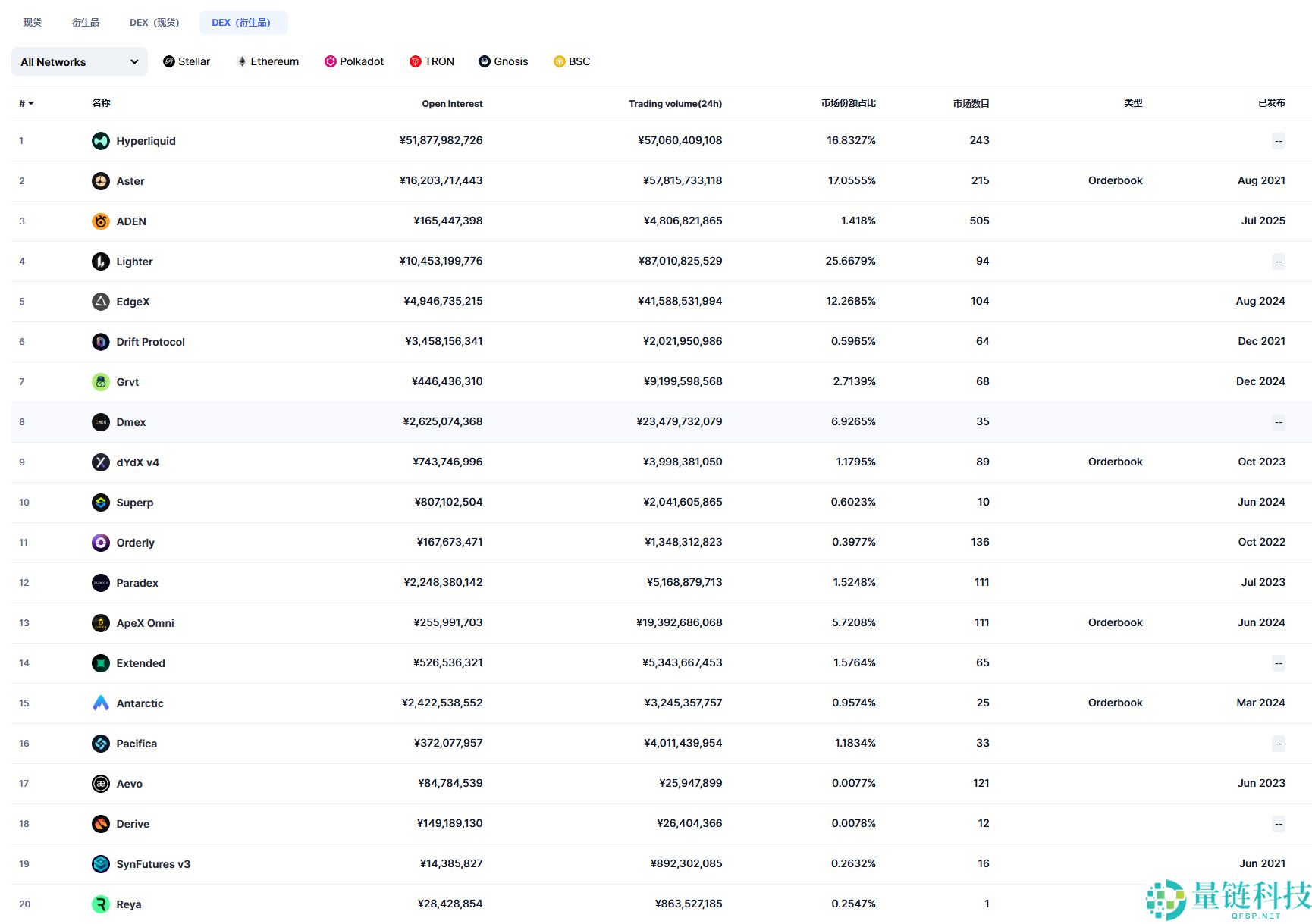Switch to the DEX (现货) tab
This screenshot has height=924, width=1312.
(155, 23)
